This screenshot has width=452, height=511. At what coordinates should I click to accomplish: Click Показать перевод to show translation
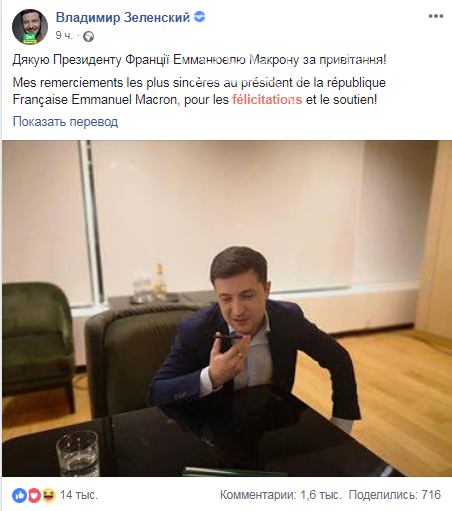click(x=65, y=122)
